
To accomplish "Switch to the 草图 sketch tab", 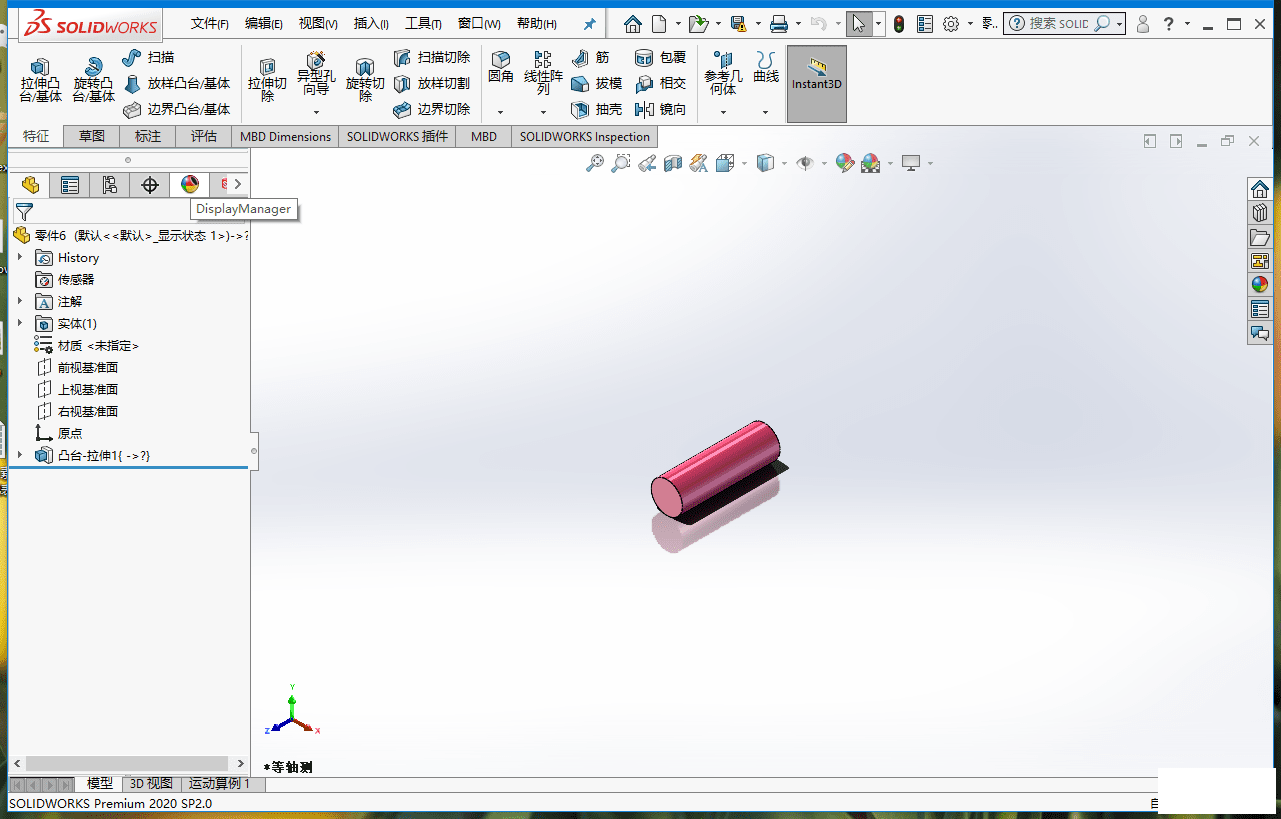I will pos(92,137).
